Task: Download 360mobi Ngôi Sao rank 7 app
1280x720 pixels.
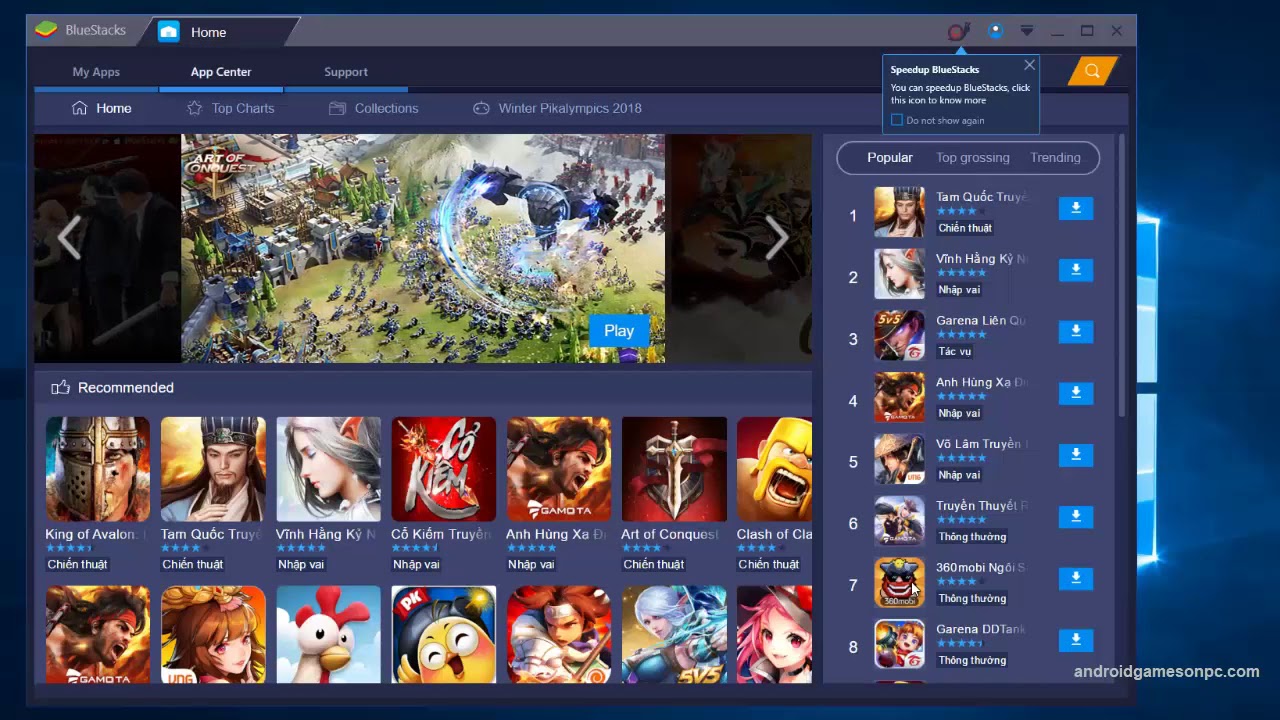Action: tap(1076, 578)
